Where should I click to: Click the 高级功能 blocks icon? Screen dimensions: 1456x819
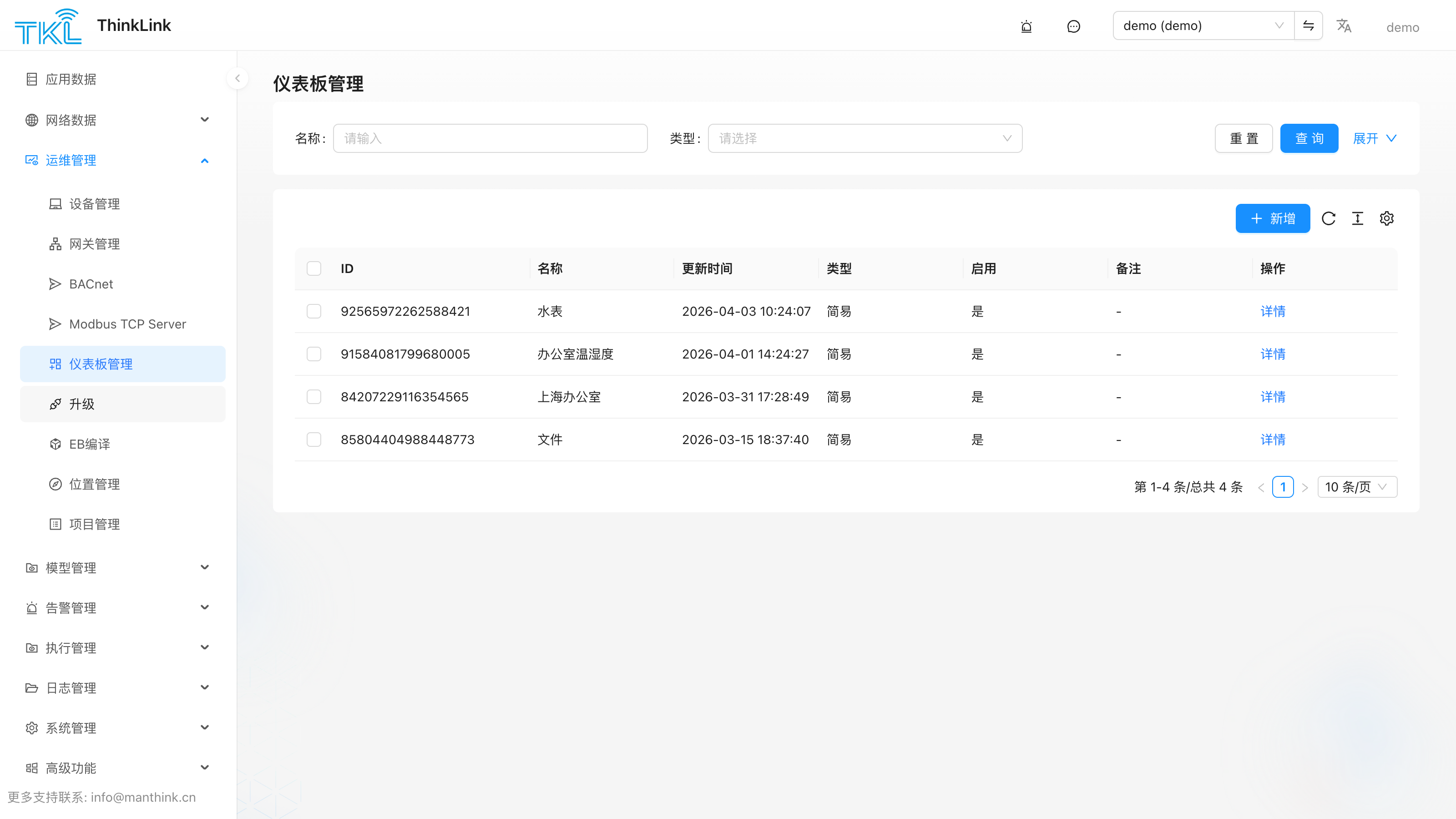tap(32, 768)
